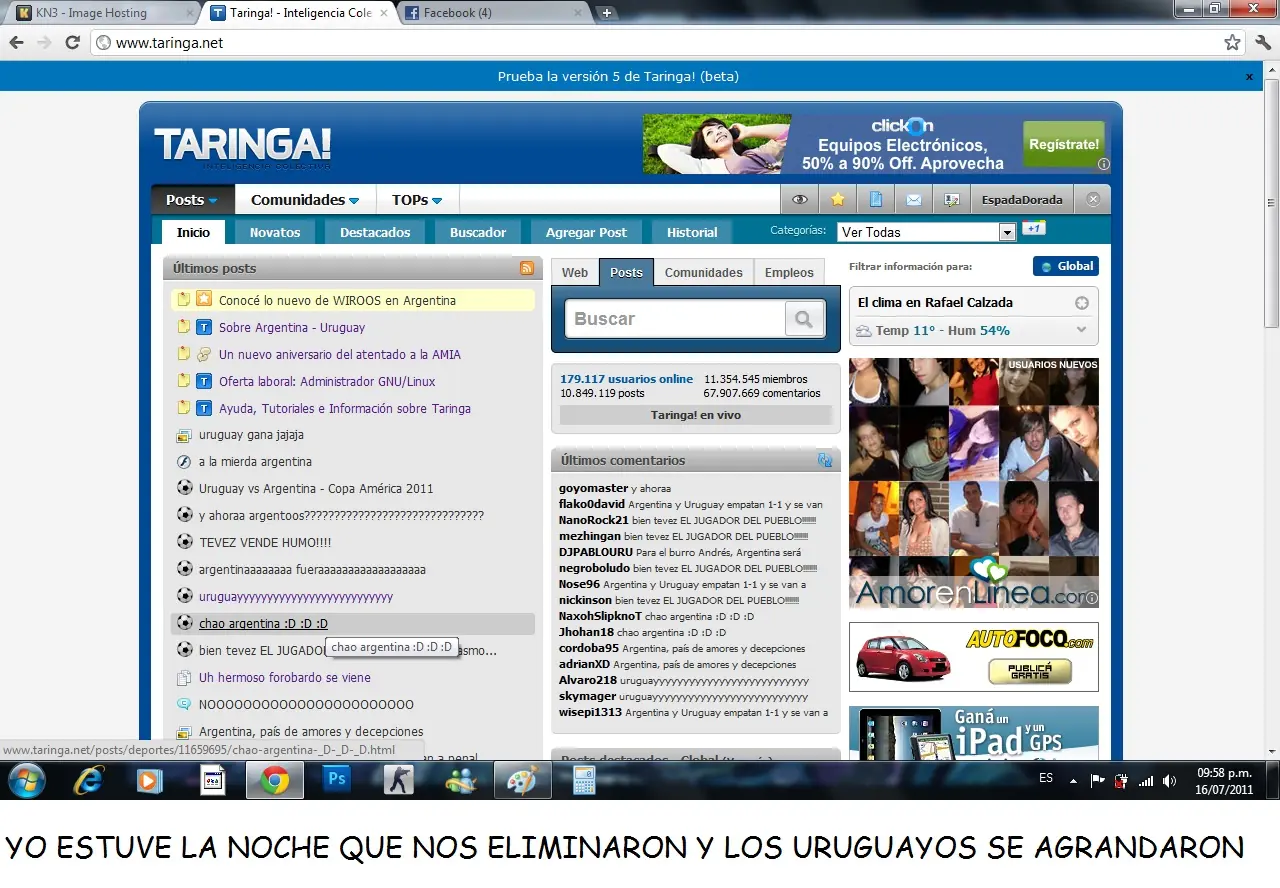
Task: Go back with the browser back arrow
Action: [x=16, y=42]
